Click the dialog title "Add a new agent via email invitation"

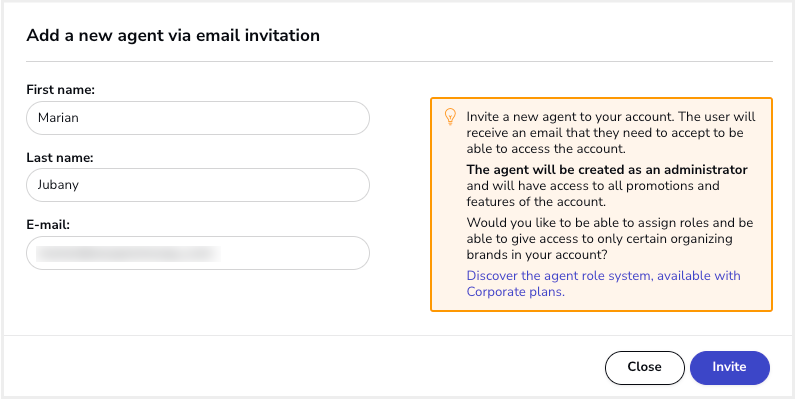[x=173, y=35]
